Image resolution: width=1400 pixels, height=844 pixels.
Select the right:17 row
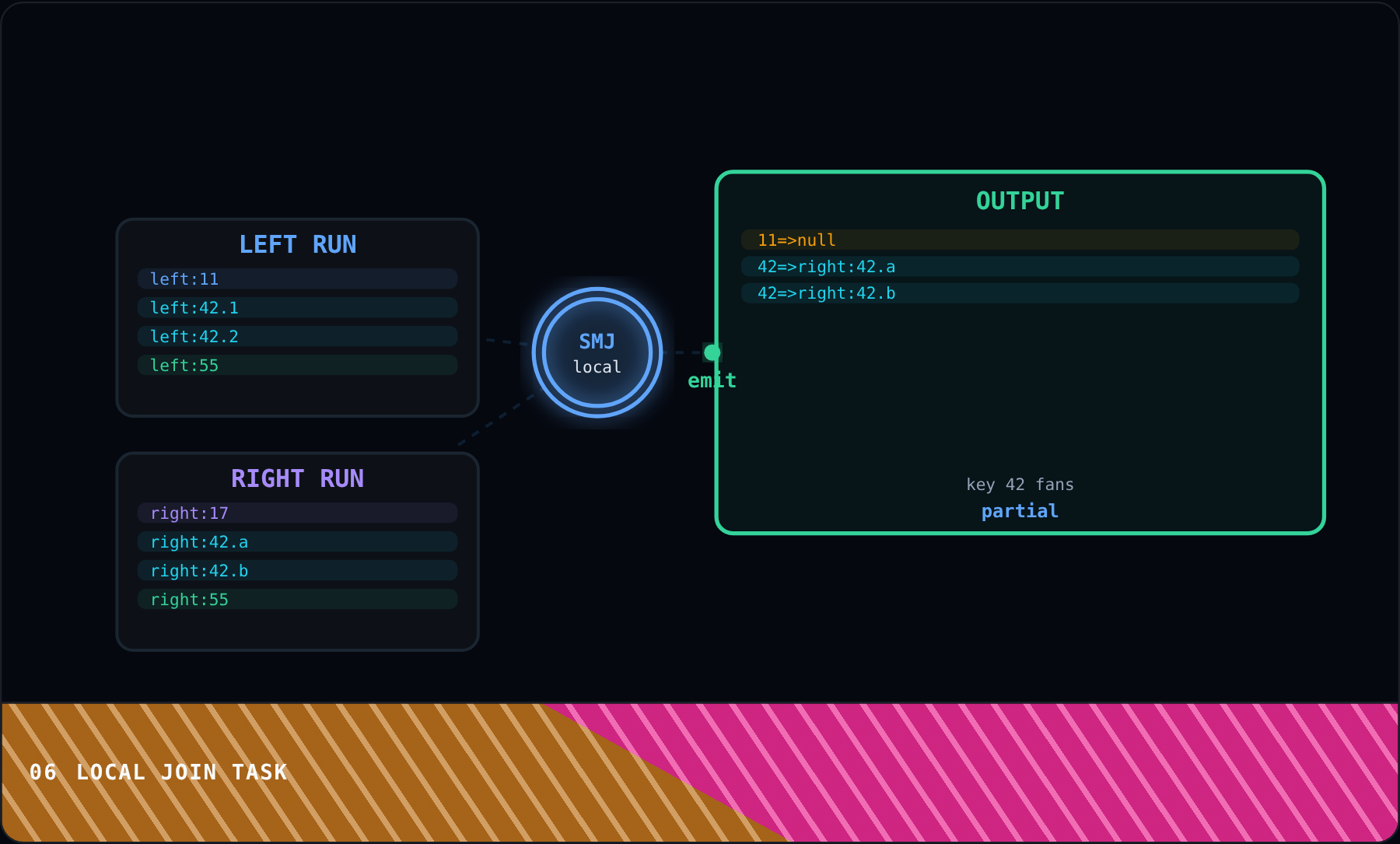point(297,513)
